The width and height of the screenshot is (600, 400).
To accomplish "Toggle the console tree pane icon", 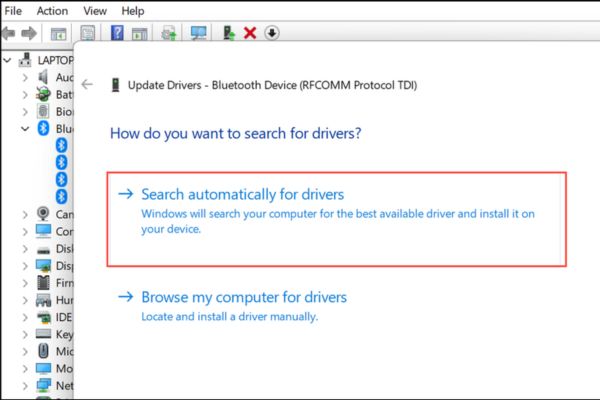I will click(59, 34).
